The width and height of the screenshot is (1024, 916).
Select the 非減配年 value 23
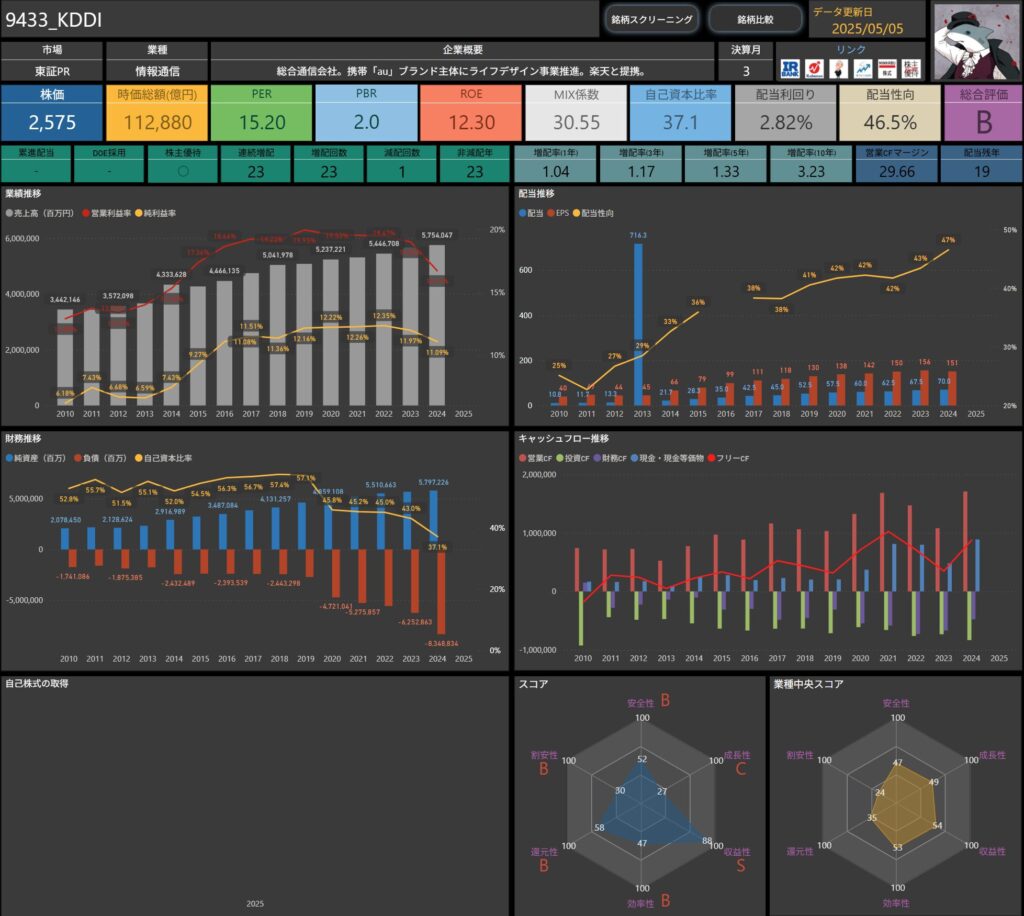[475, 172]
